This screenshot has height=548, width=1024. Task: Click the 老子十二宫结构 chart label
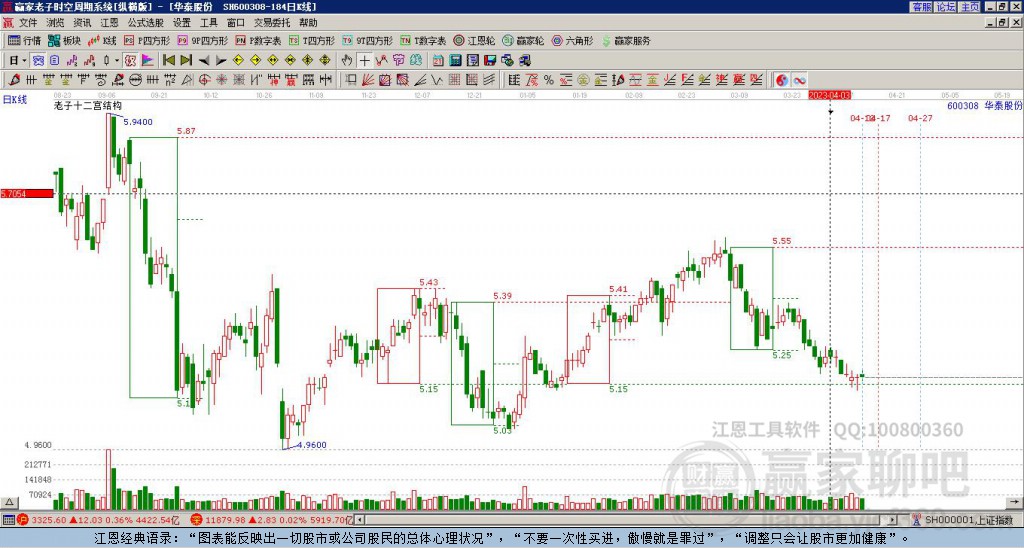[88, 105]
